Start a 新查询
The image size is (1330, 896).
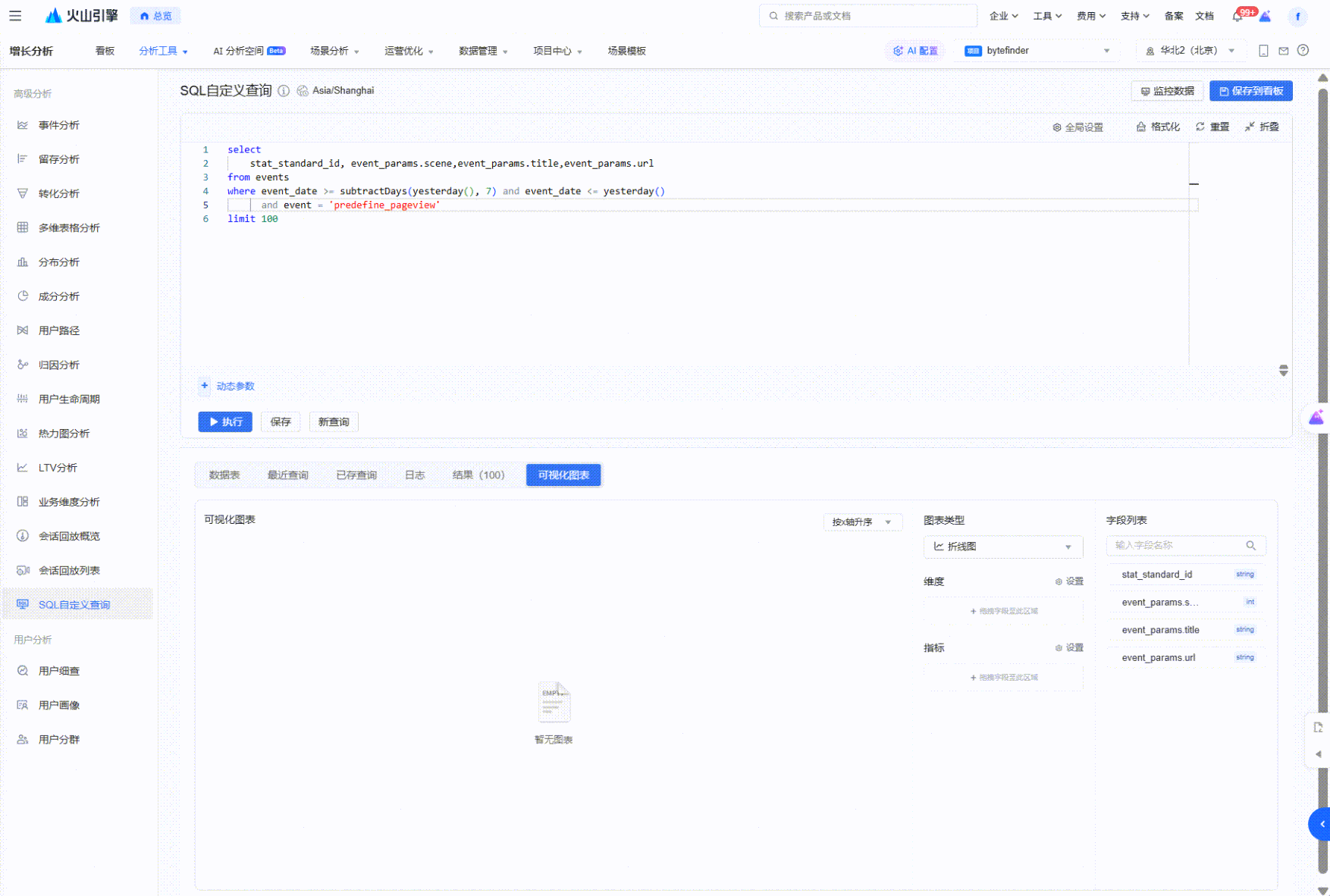(334, 422)
